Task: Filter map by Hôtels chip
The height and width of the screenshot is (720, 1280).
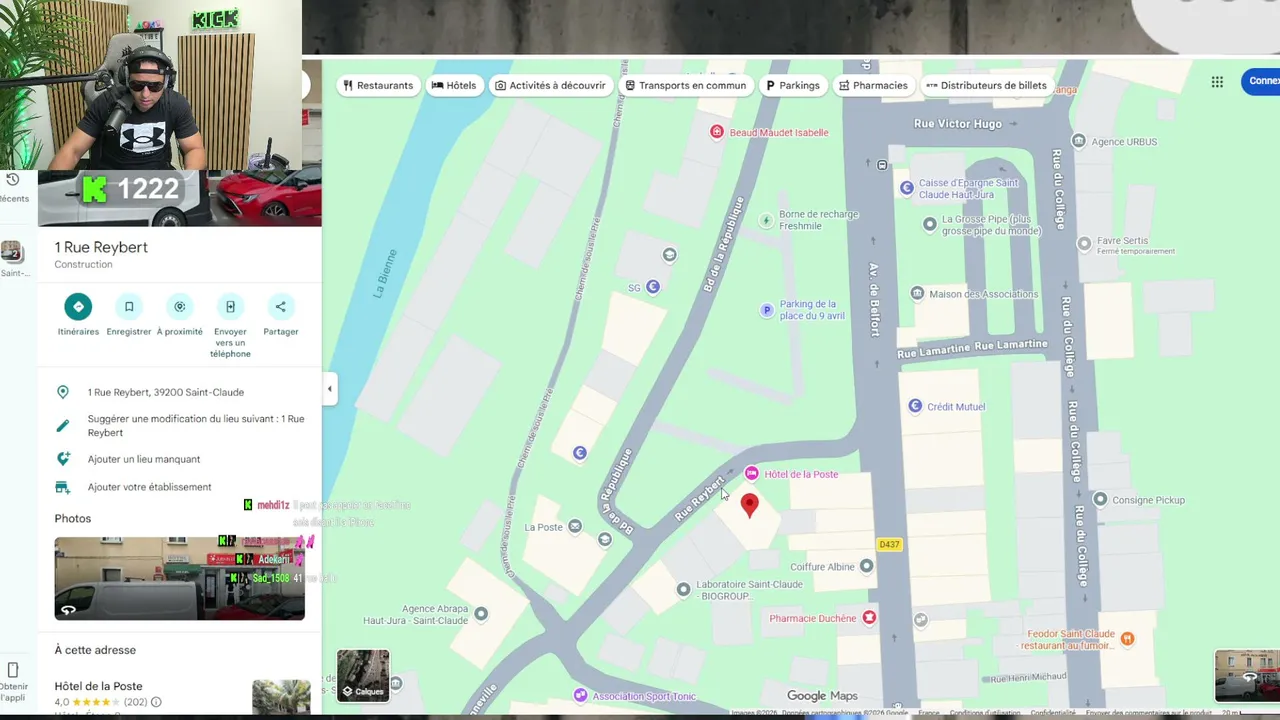Action: point(454,85)
